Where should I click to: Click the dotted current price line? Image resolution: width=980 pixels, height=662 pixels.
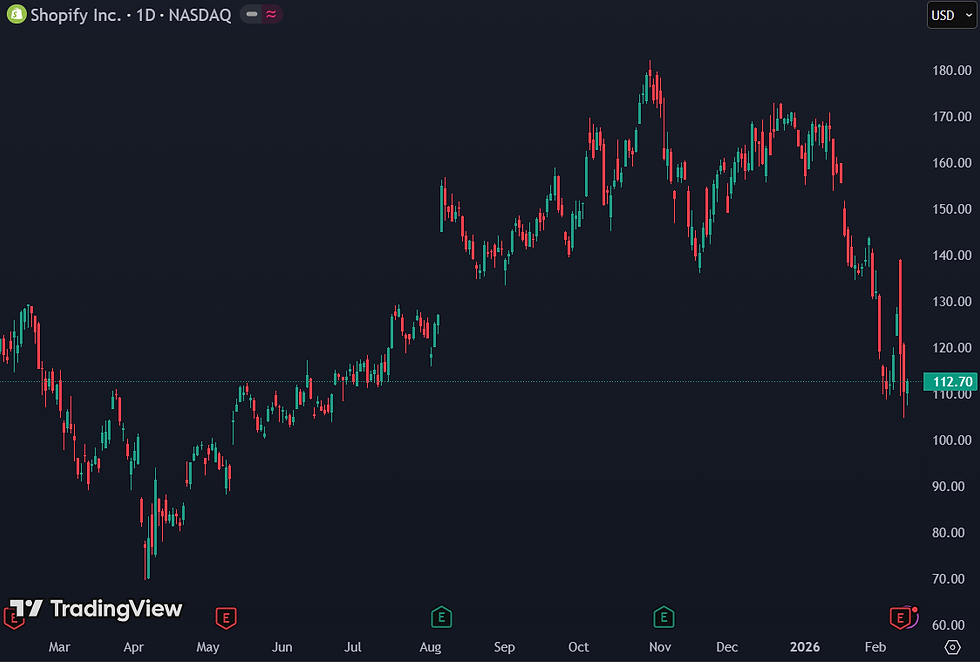461,381
